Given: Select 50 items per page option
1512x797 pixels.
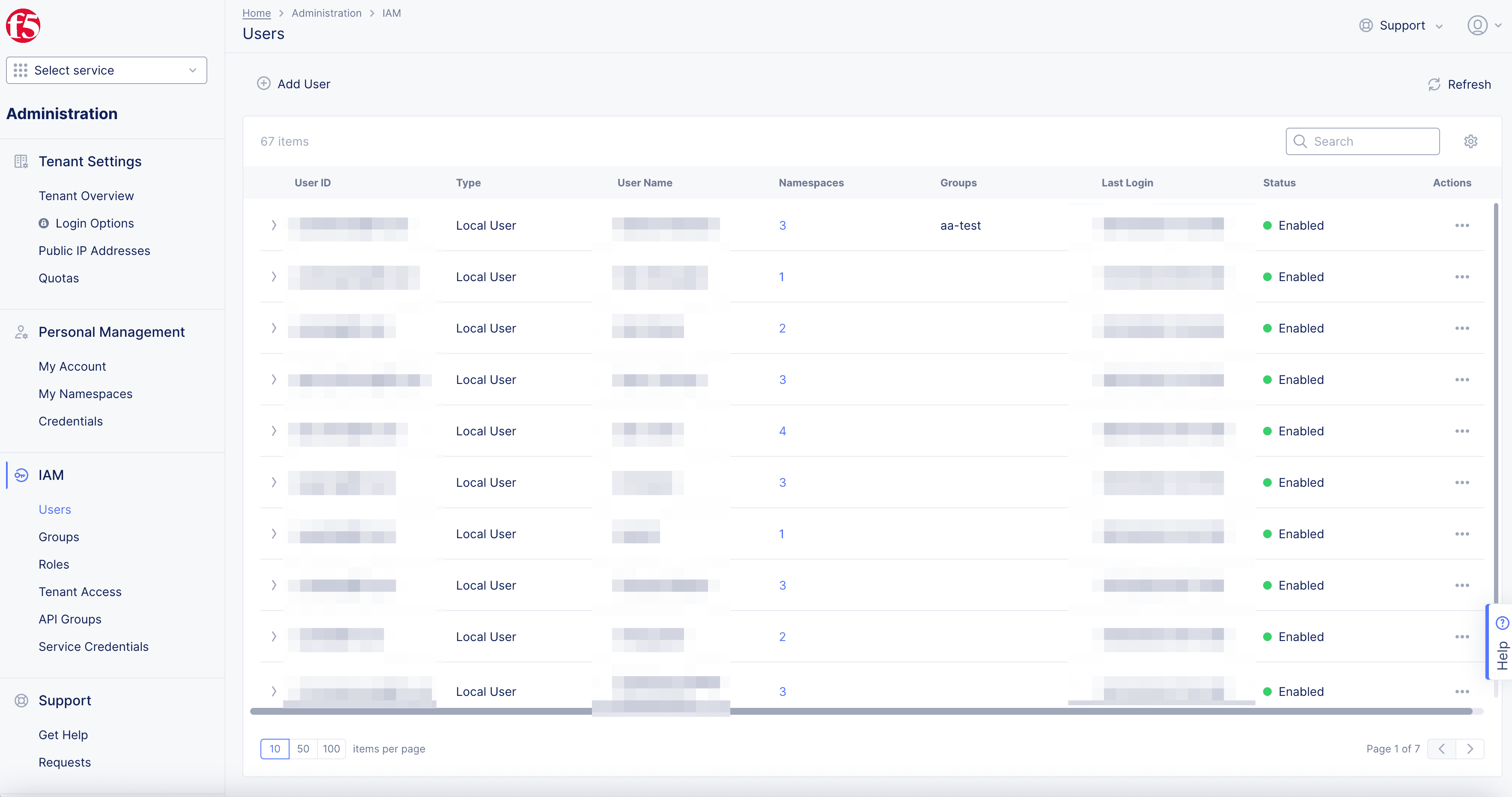Looking at the screenshot, I should pyautogui.click(x=302, y=748).
